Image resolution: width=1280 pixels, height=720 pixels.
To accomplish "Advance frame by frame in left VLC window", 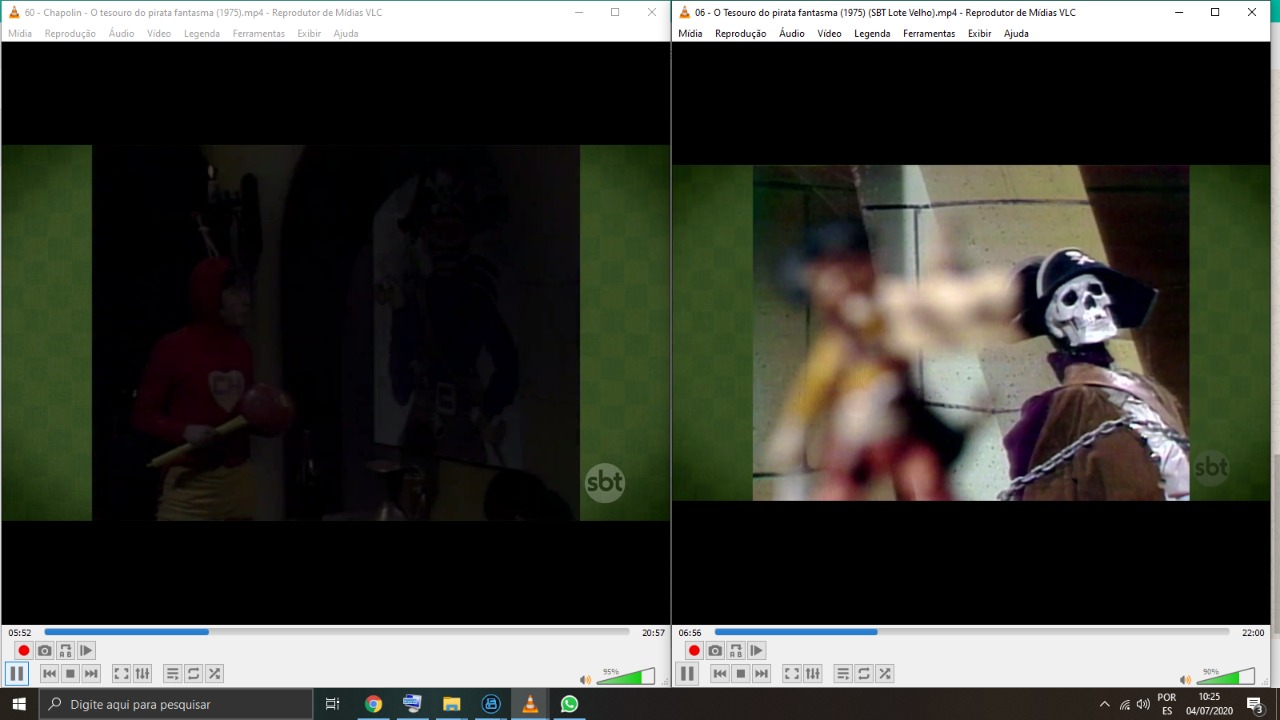I will click(87, 651).
